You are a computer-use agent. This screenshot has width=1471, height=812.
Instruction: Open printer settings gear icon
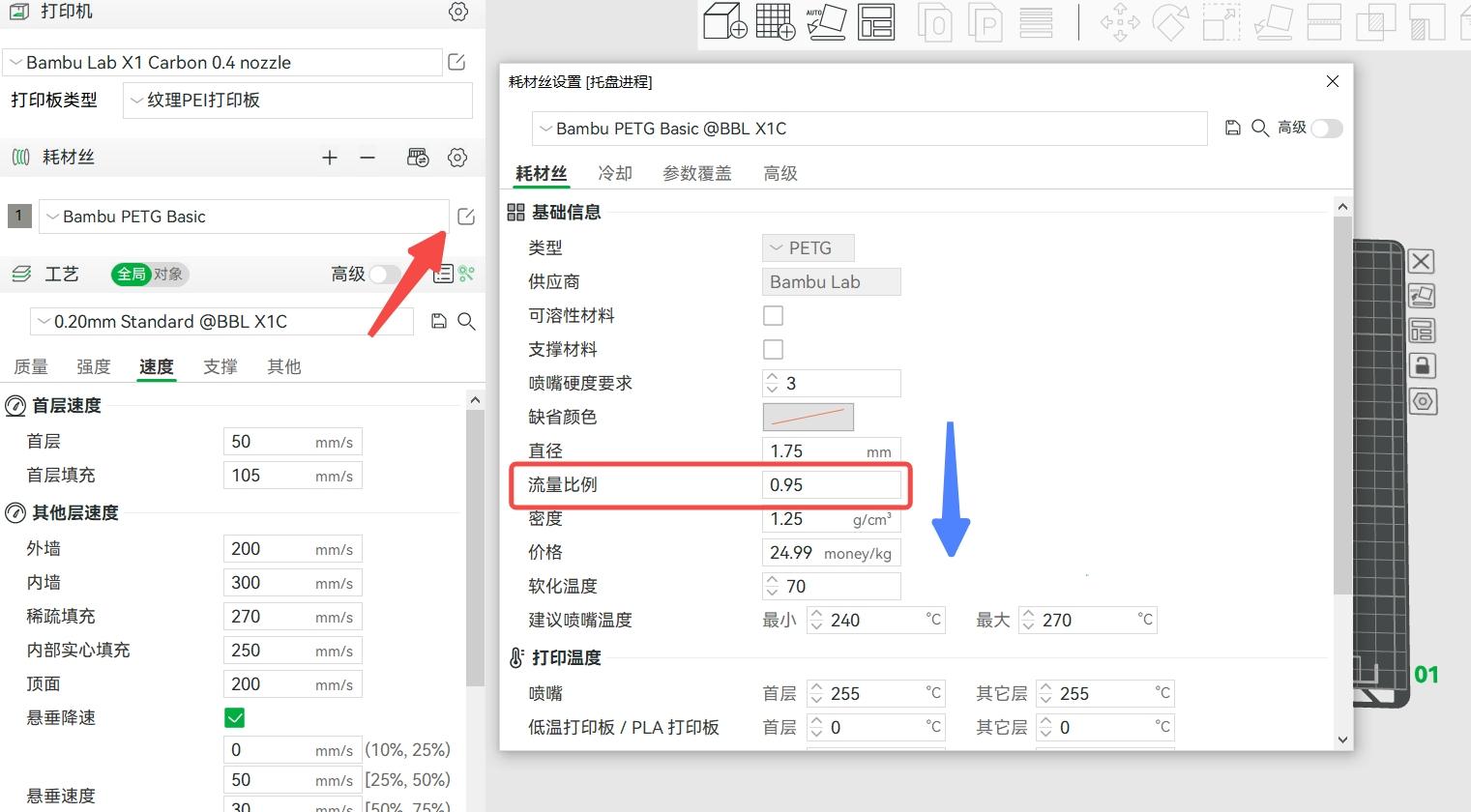458,12
